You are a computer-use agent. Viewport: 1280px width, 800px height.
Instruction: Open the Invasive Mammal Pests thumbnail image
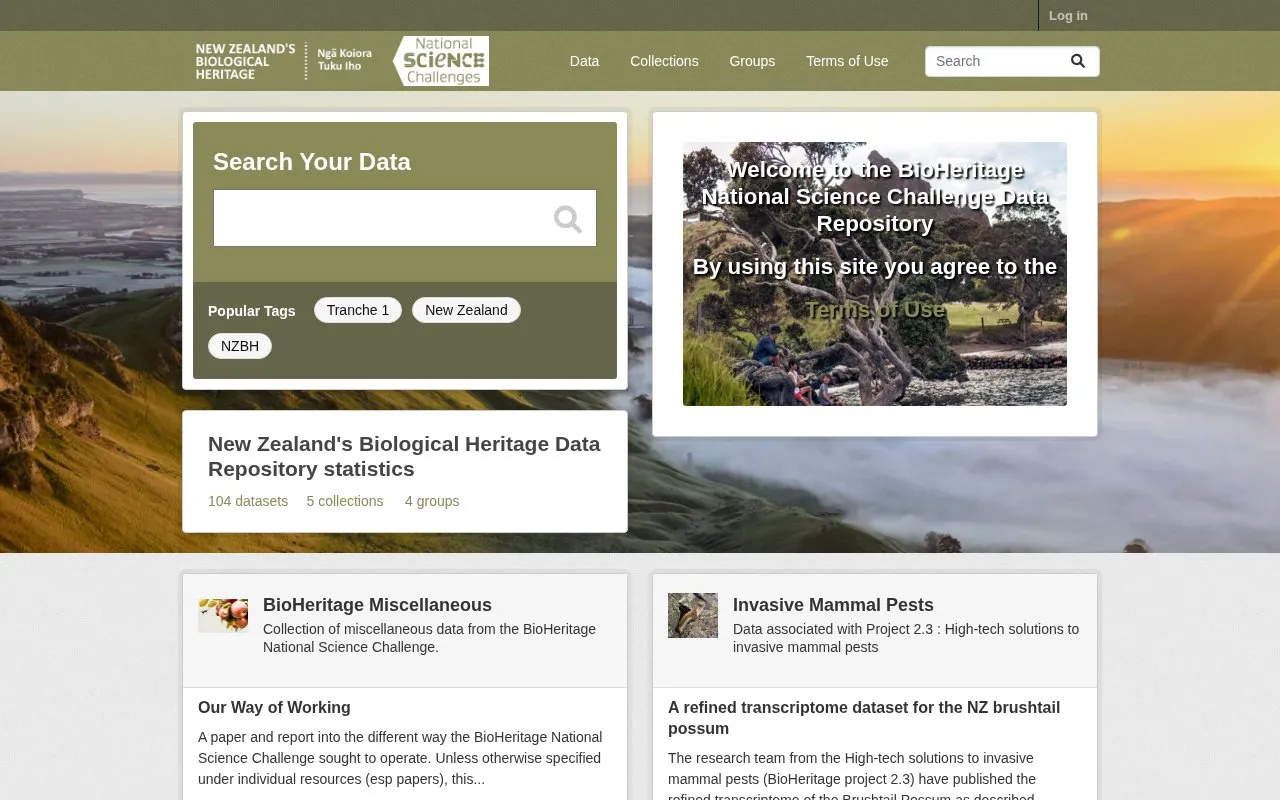693,615
